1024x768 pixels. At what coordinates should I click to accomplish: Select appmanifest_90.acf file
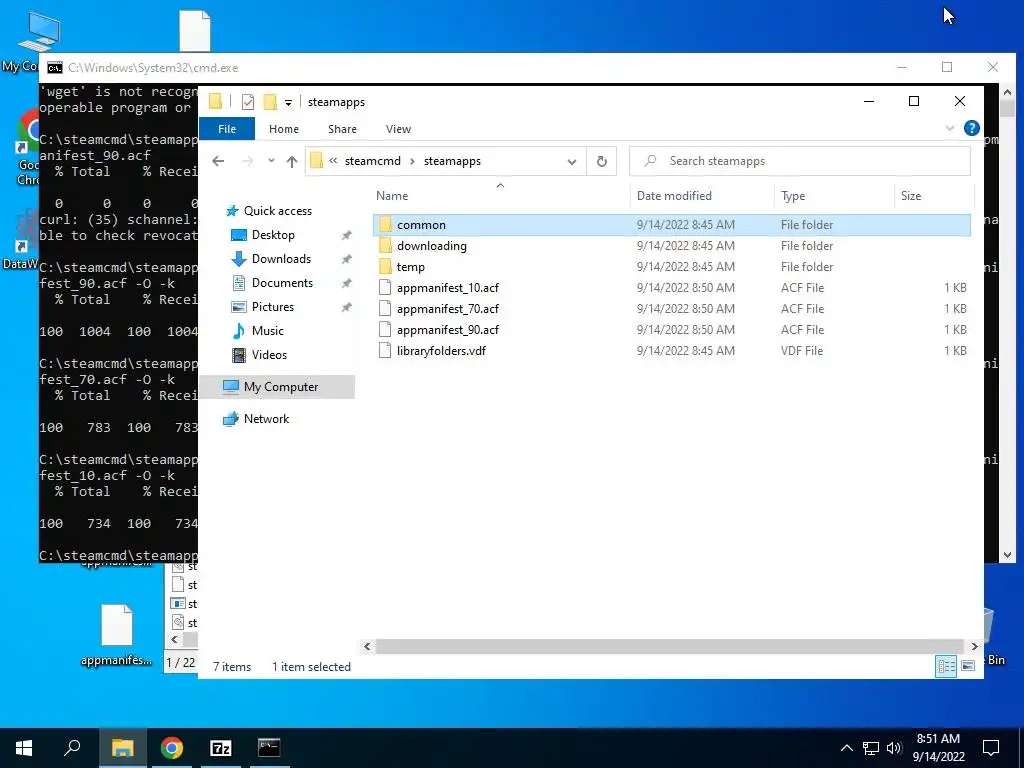[x=671, y=329]
